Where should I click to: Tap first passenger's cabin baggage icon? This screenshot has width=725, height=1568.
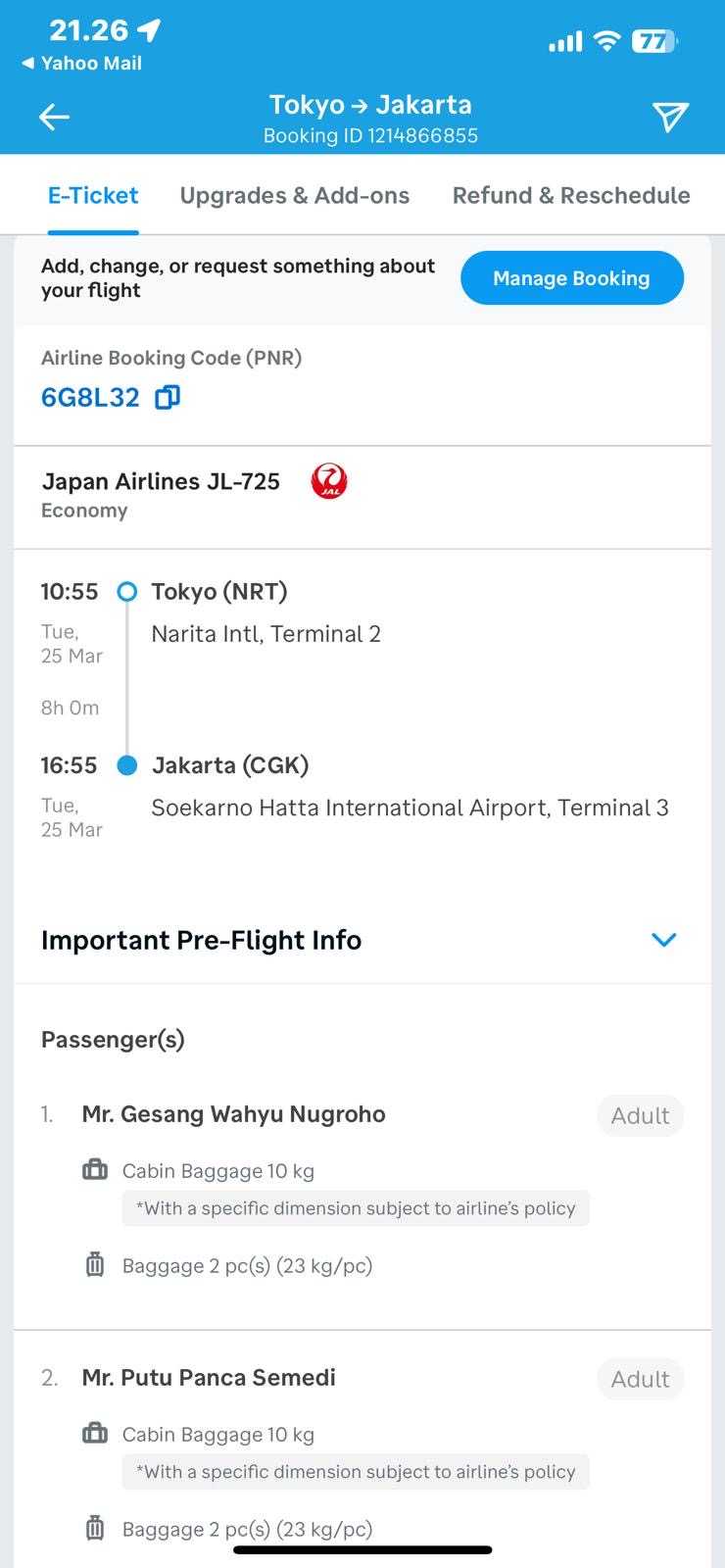[x=95, y=1169]
